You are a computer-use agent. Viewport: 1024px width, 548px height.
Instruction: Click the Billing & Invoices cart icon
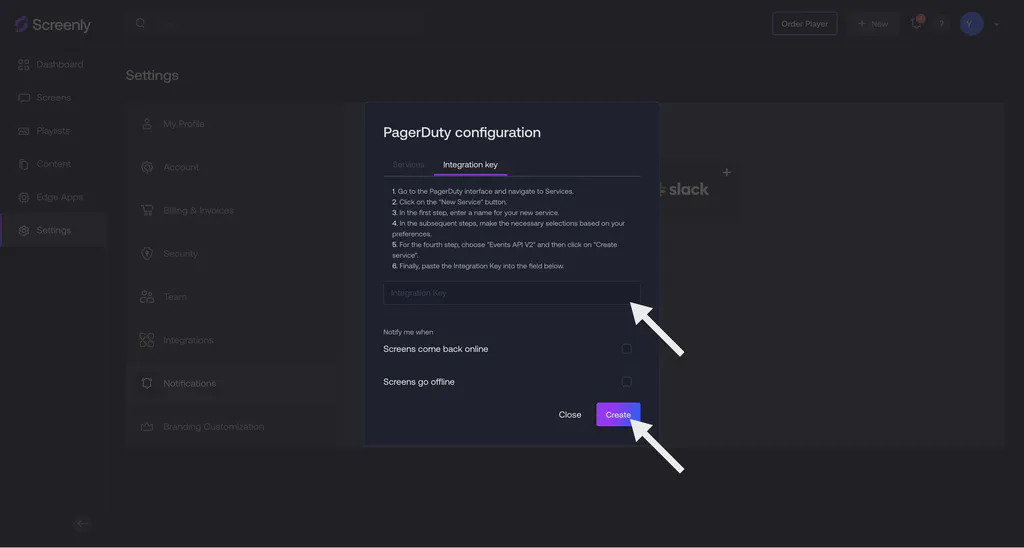(x=147, y=210)
